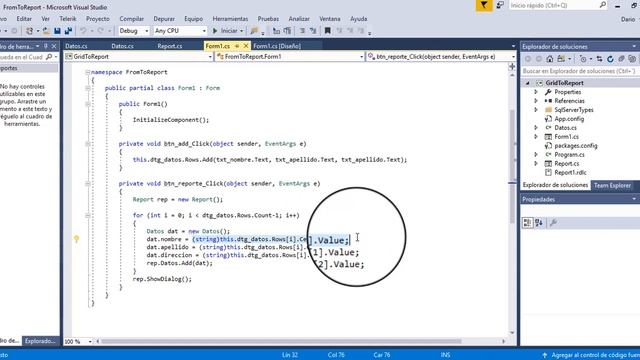Open the notifications flag icon

484,5
